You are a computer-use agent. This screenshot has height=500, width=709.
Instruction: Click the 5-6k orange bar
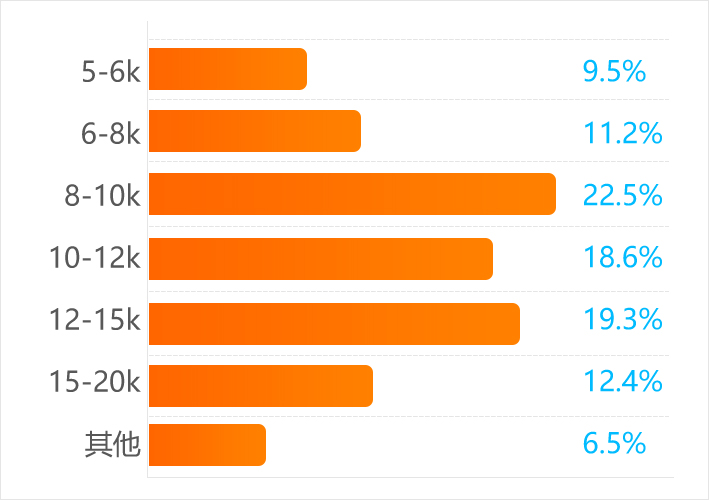click(x=227, y=69)
